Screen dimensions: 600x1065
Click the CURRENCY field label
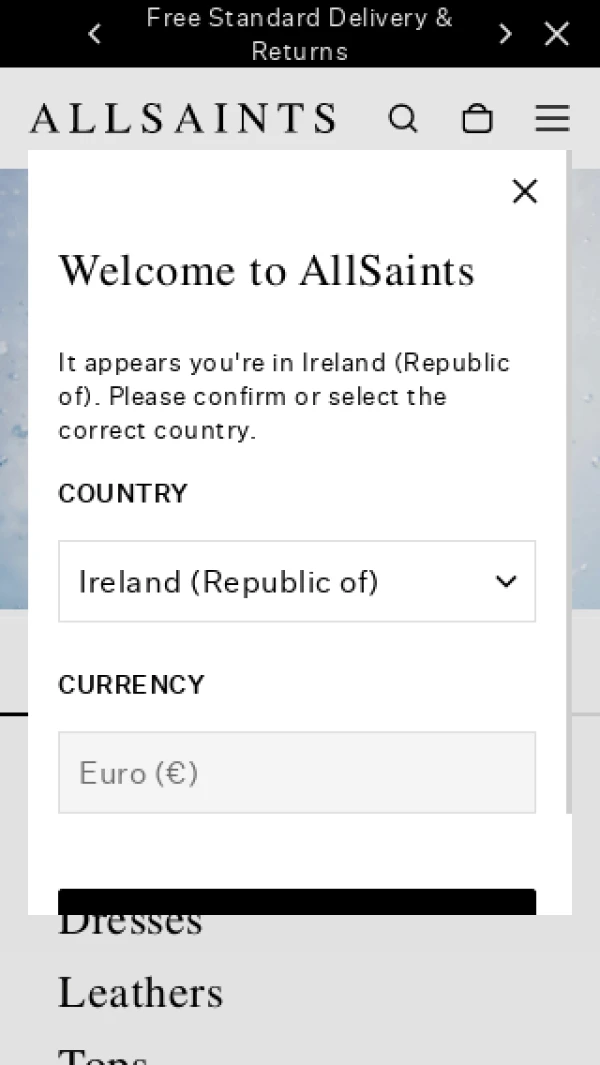click(131, 685)
